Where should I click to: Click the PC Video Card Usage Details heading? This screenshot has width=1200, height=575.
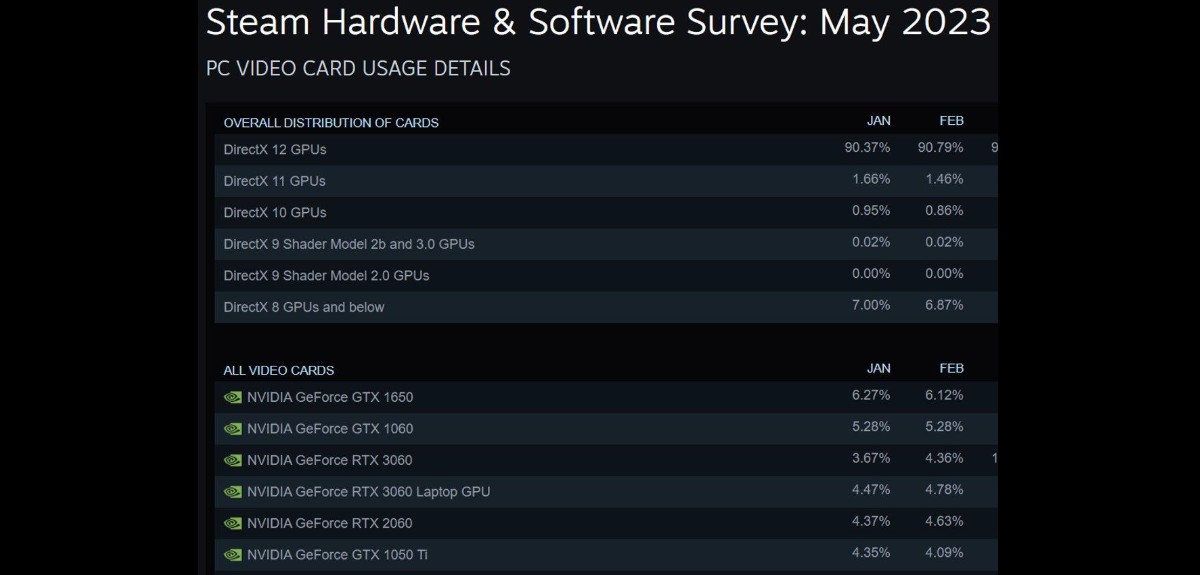coord(358,68)
